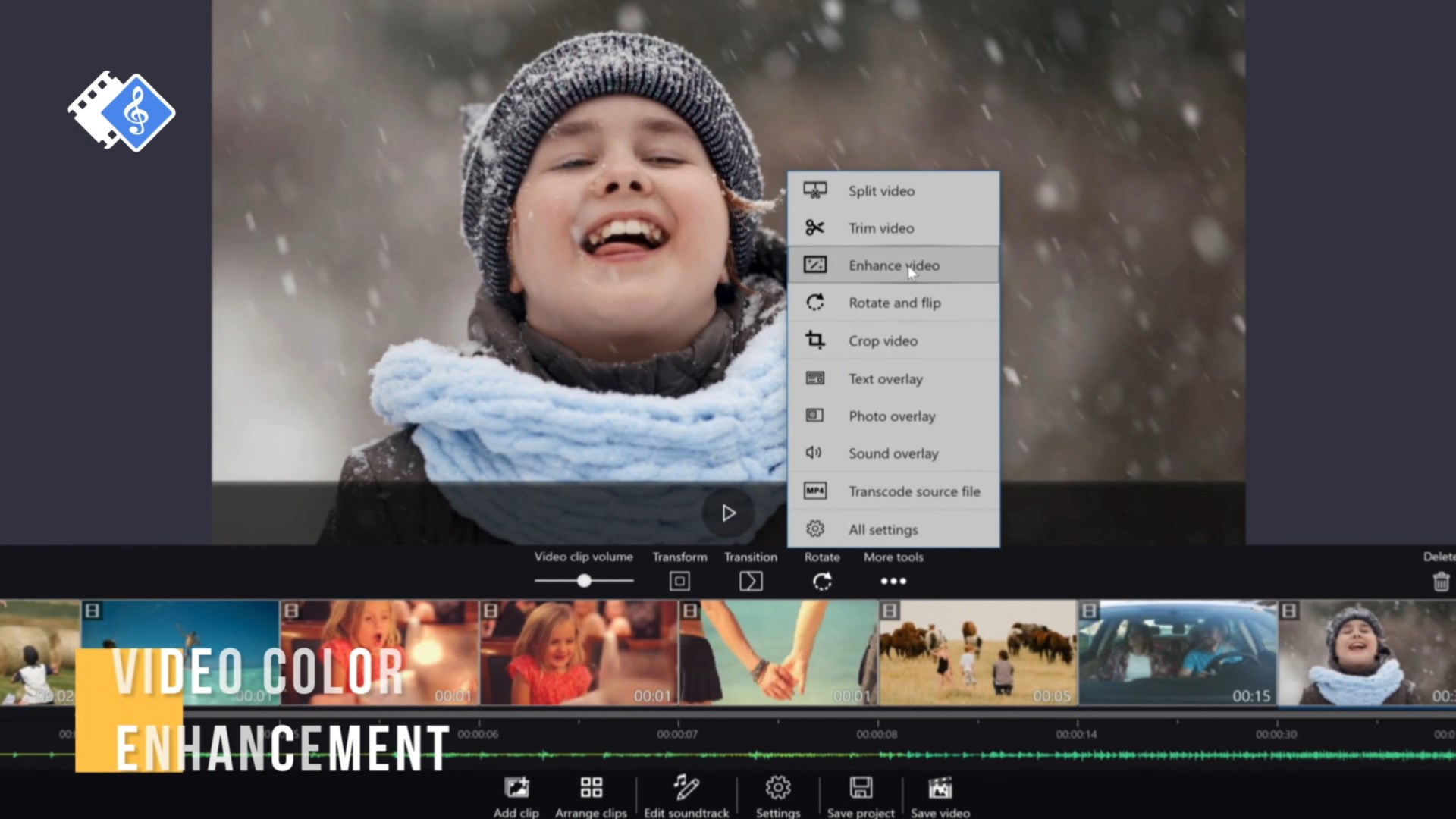Click the Transform toolbar button

[680, 581]
